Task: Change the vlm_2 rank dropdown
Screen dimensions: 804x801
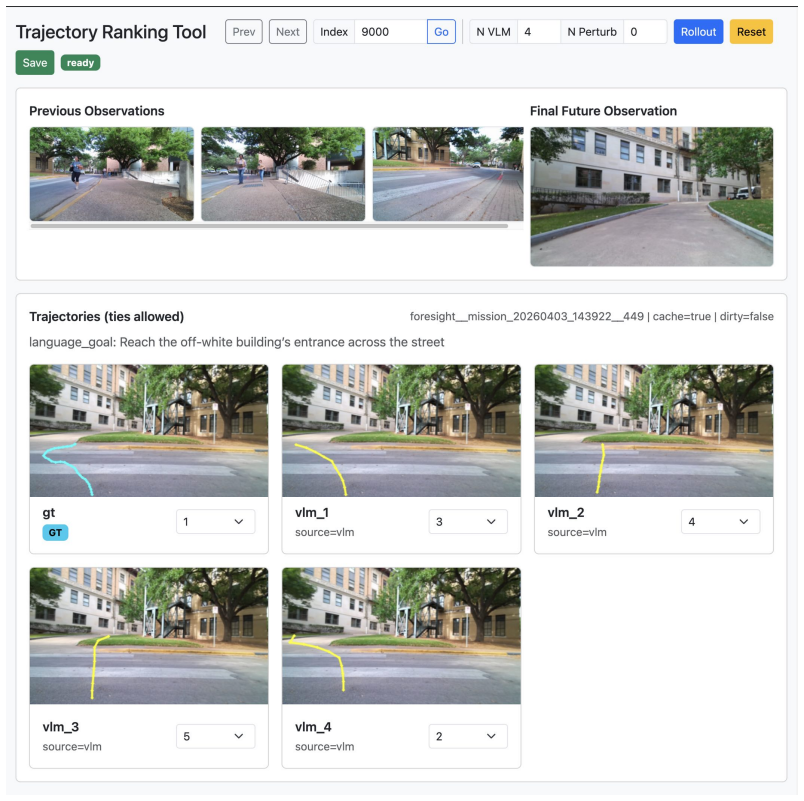Action: [720, 522]
